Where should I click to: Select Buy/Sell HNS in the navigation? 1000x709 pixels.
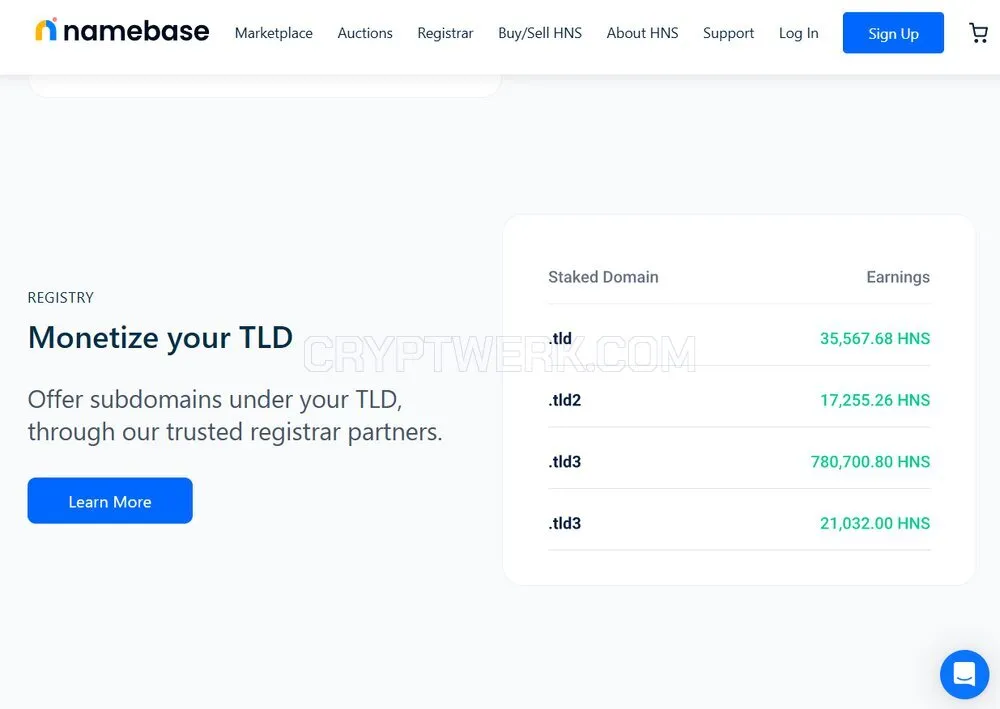click(x=540, y=33)
